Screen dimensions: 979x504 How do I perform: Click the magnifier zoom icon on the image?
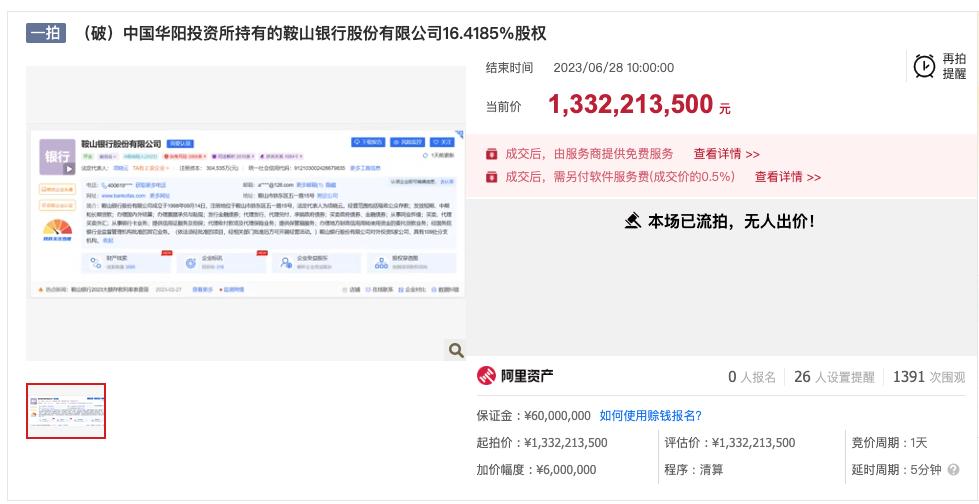[456, 350]
